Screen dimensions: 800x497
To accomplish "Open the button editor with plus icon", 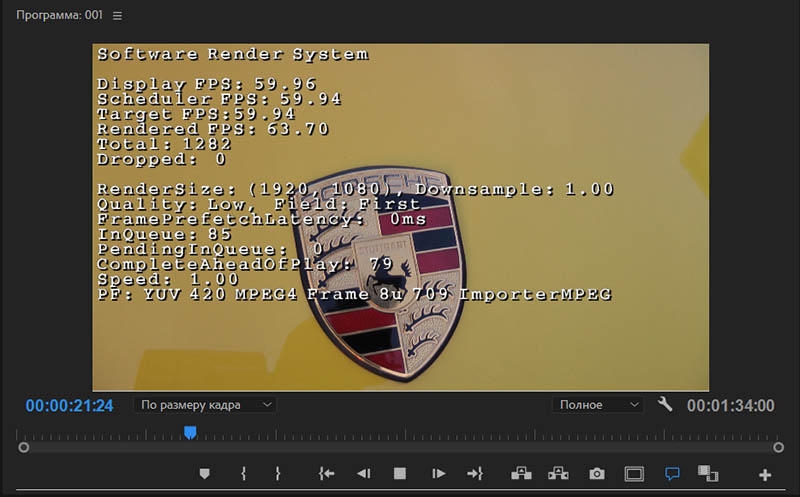I will [x=765, y=475].
